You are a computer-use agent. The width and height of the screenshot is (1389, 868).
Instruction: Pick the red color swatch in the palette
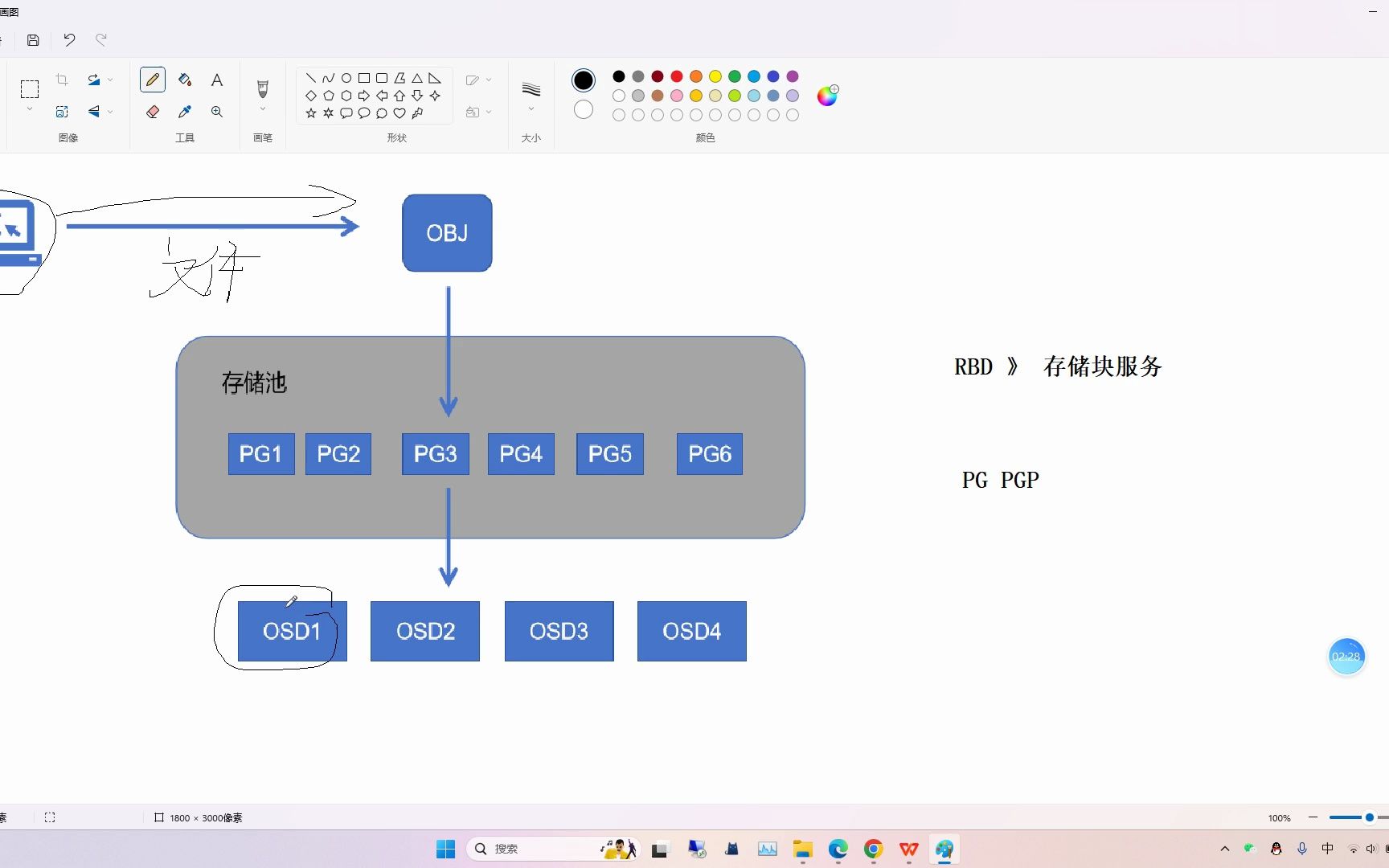677,76
